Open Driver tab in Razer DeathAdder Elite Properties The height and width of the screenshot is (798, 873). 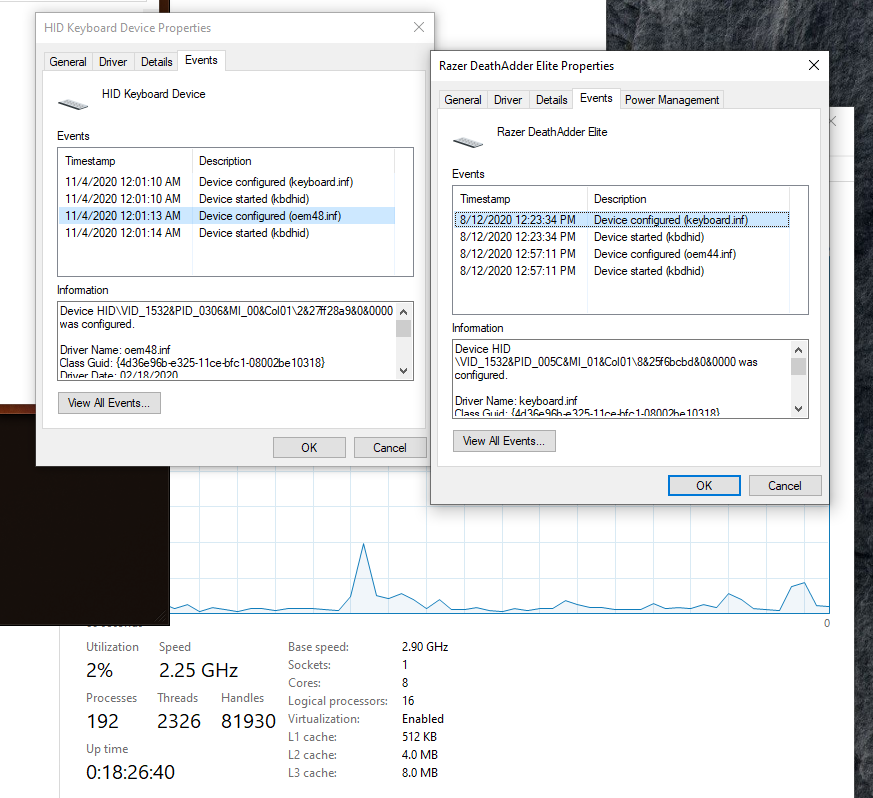pos(508,100)
